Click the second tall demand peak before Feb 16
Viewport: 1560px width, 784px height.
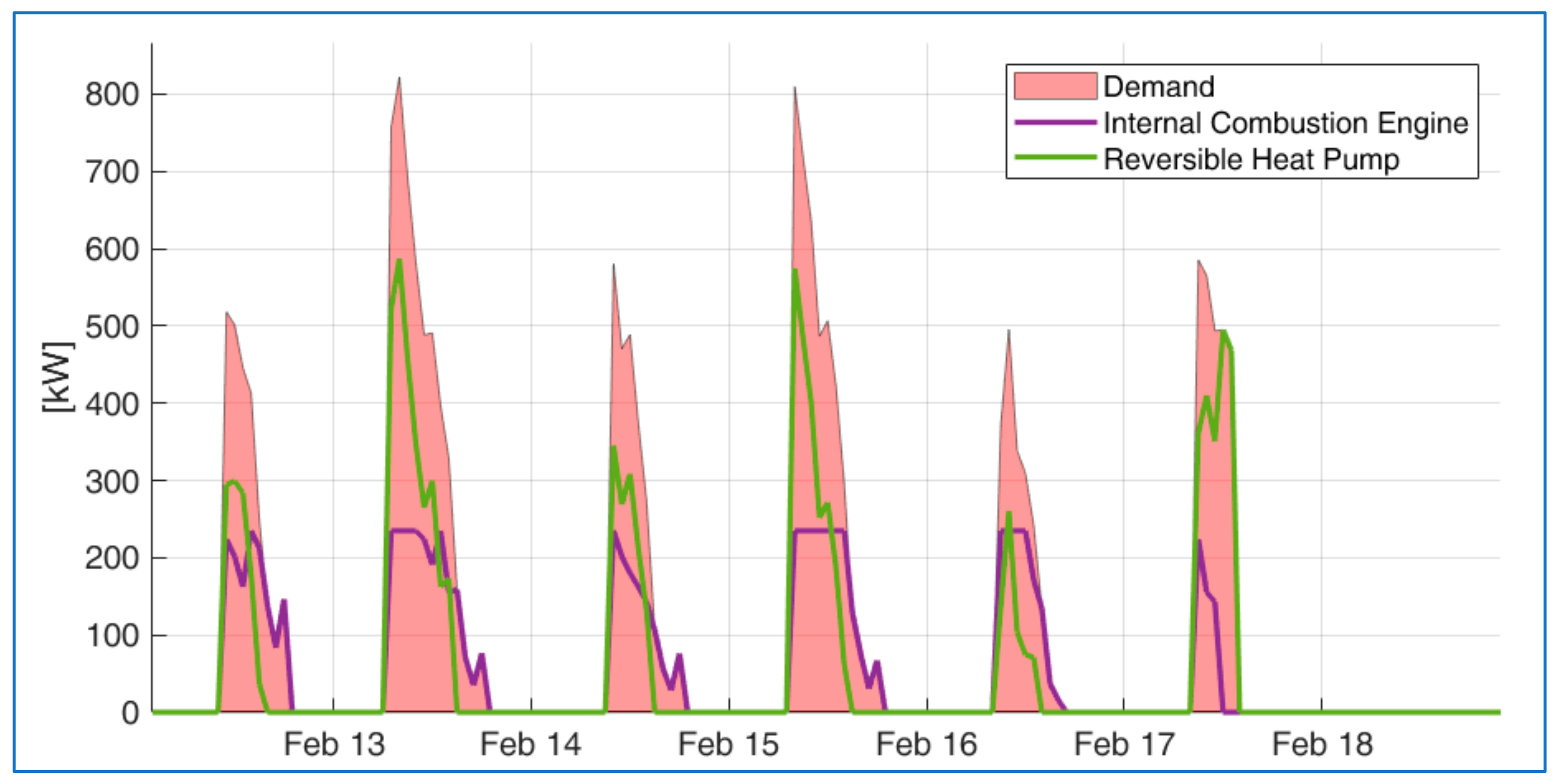794,90
